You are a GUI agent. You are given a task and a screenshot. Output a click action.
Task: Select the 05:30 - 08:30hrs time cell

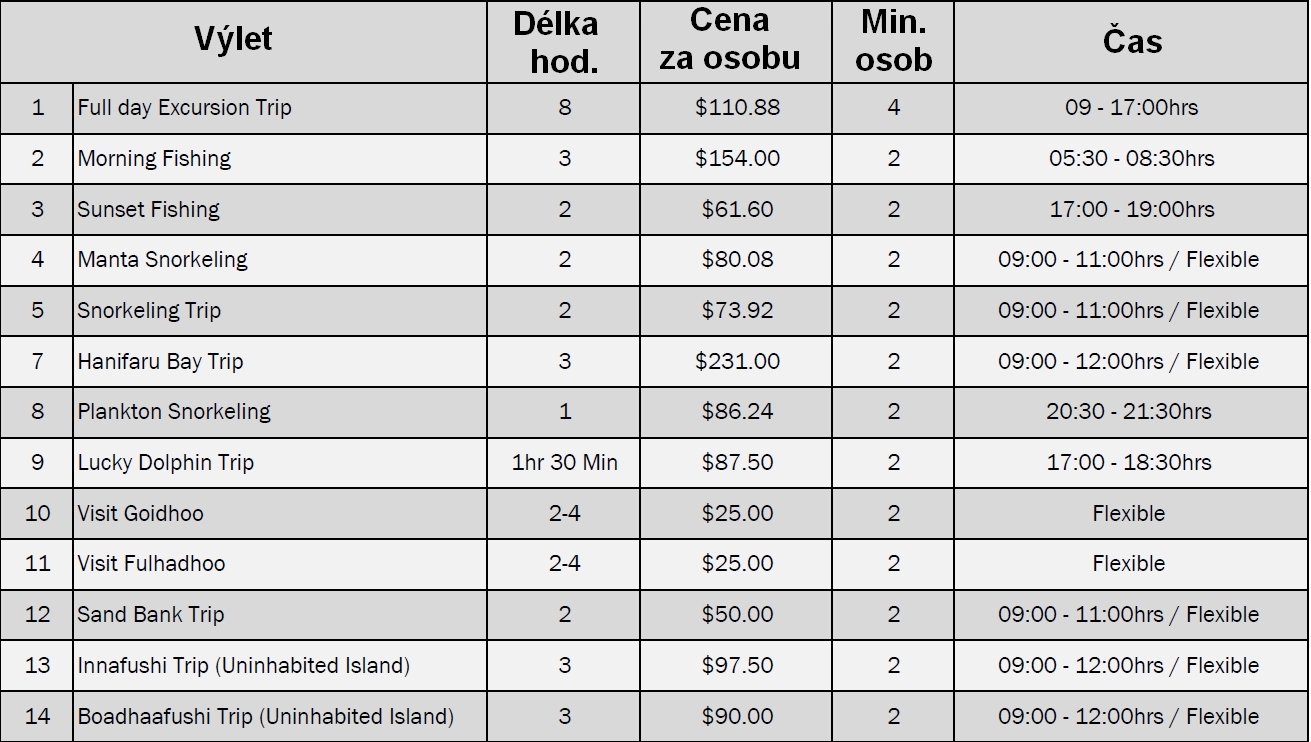pyautogui.click(x=1131, y=158)
